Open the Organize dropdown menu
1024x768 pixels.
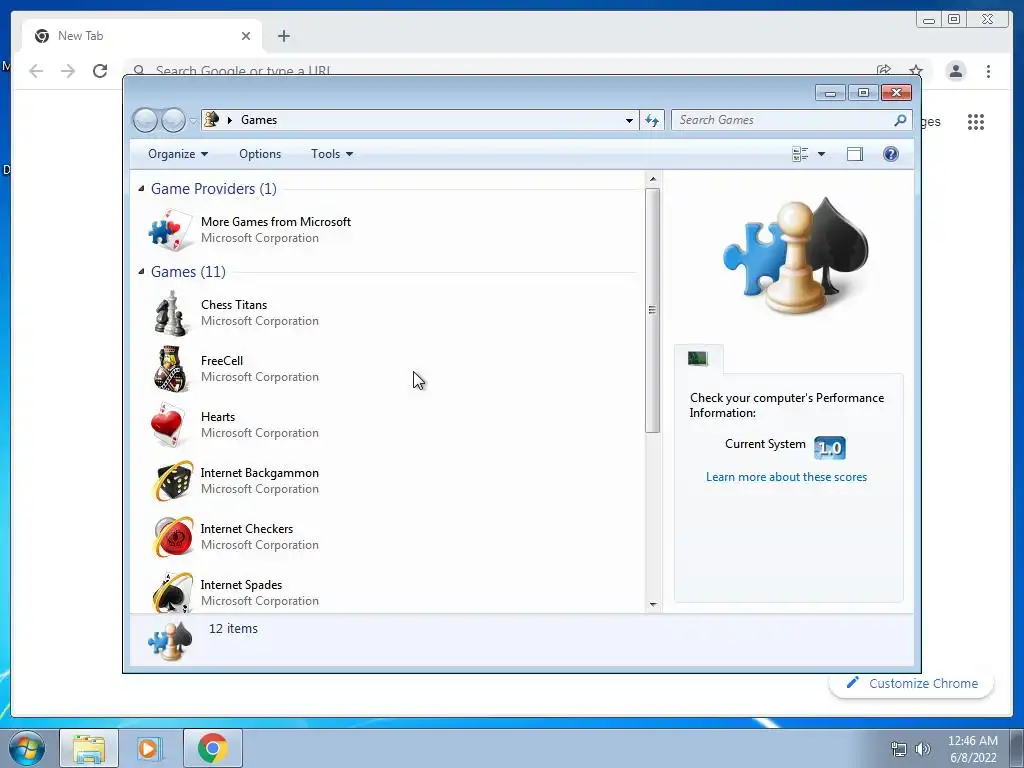[x=178, y=154]
